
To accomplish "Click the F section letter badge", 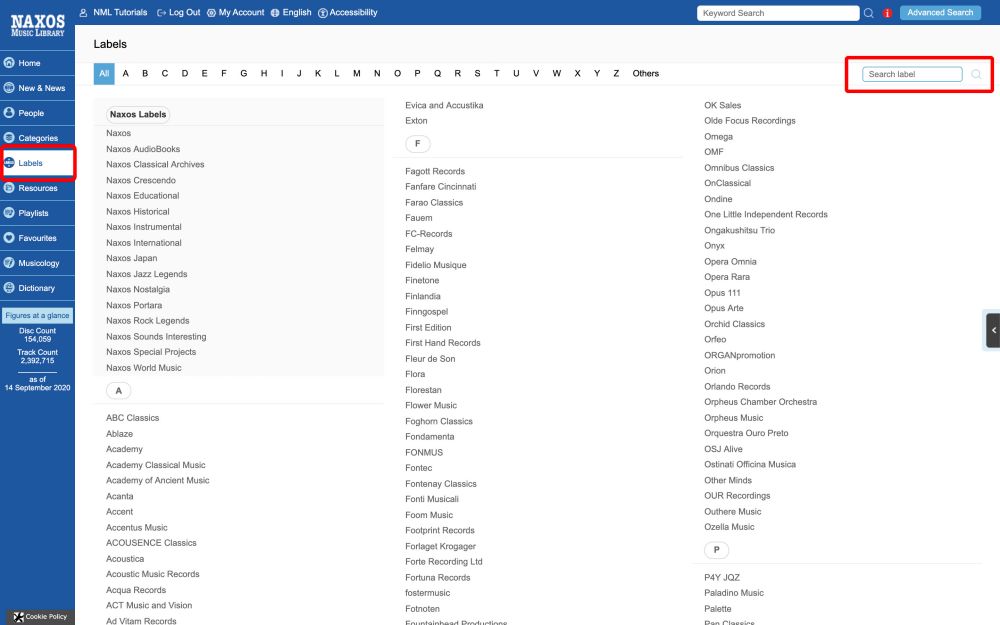I will (418, 143).
